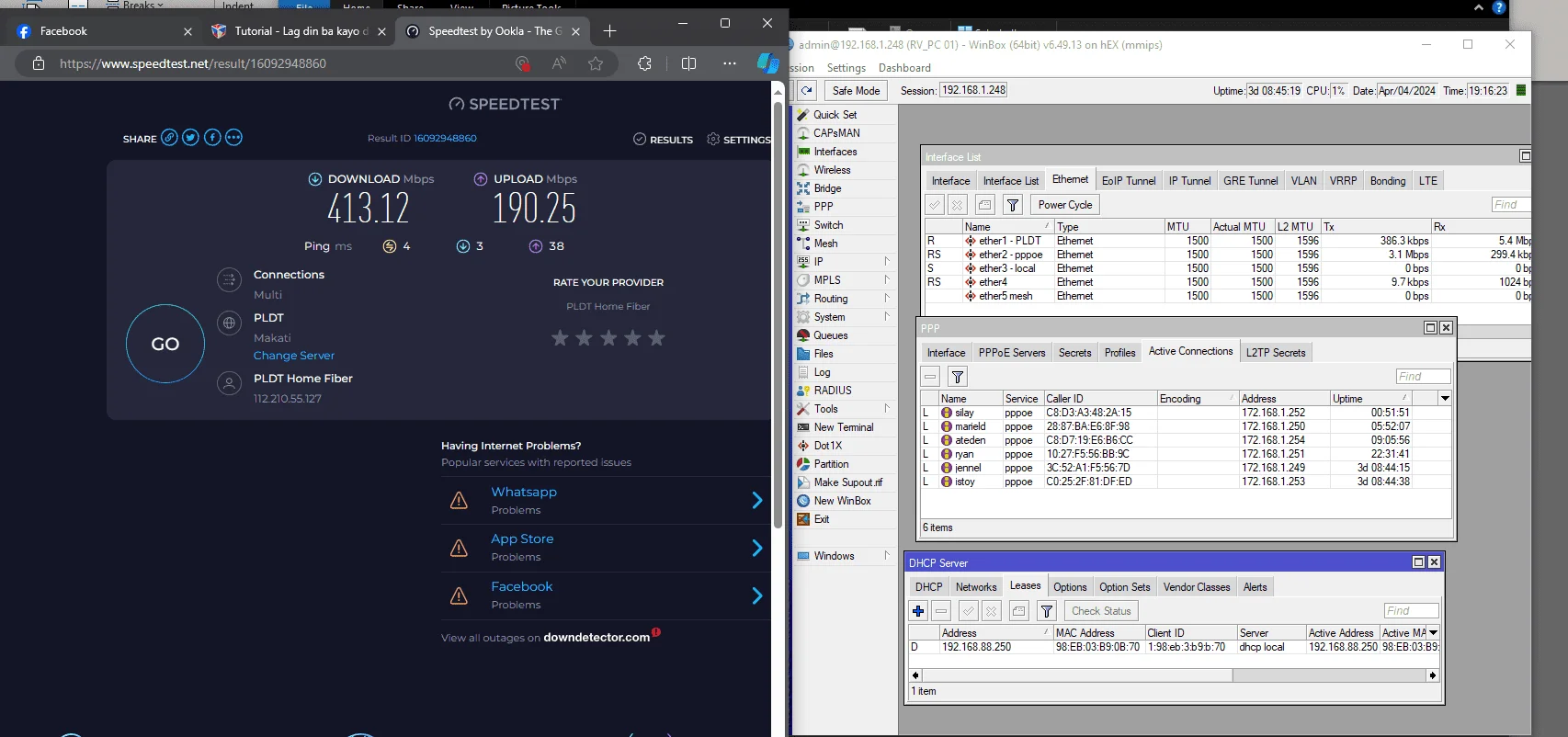
Task: Open the Dashboard menu in WinBox
Action: pos(904,68)
